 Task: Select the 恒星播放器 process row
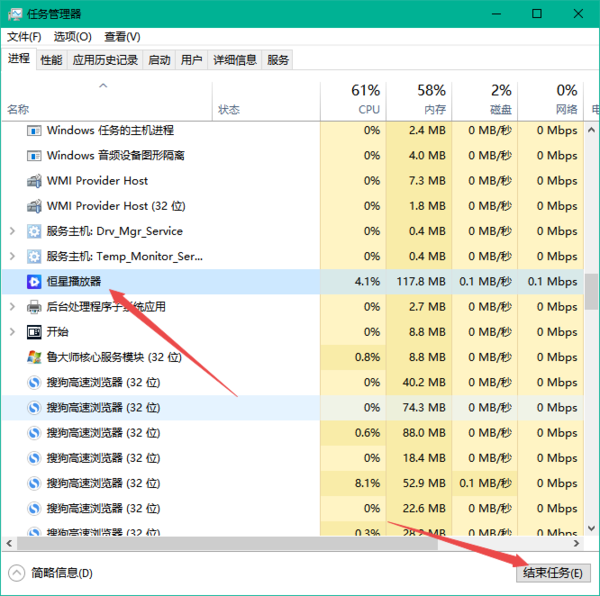point(293,282)
